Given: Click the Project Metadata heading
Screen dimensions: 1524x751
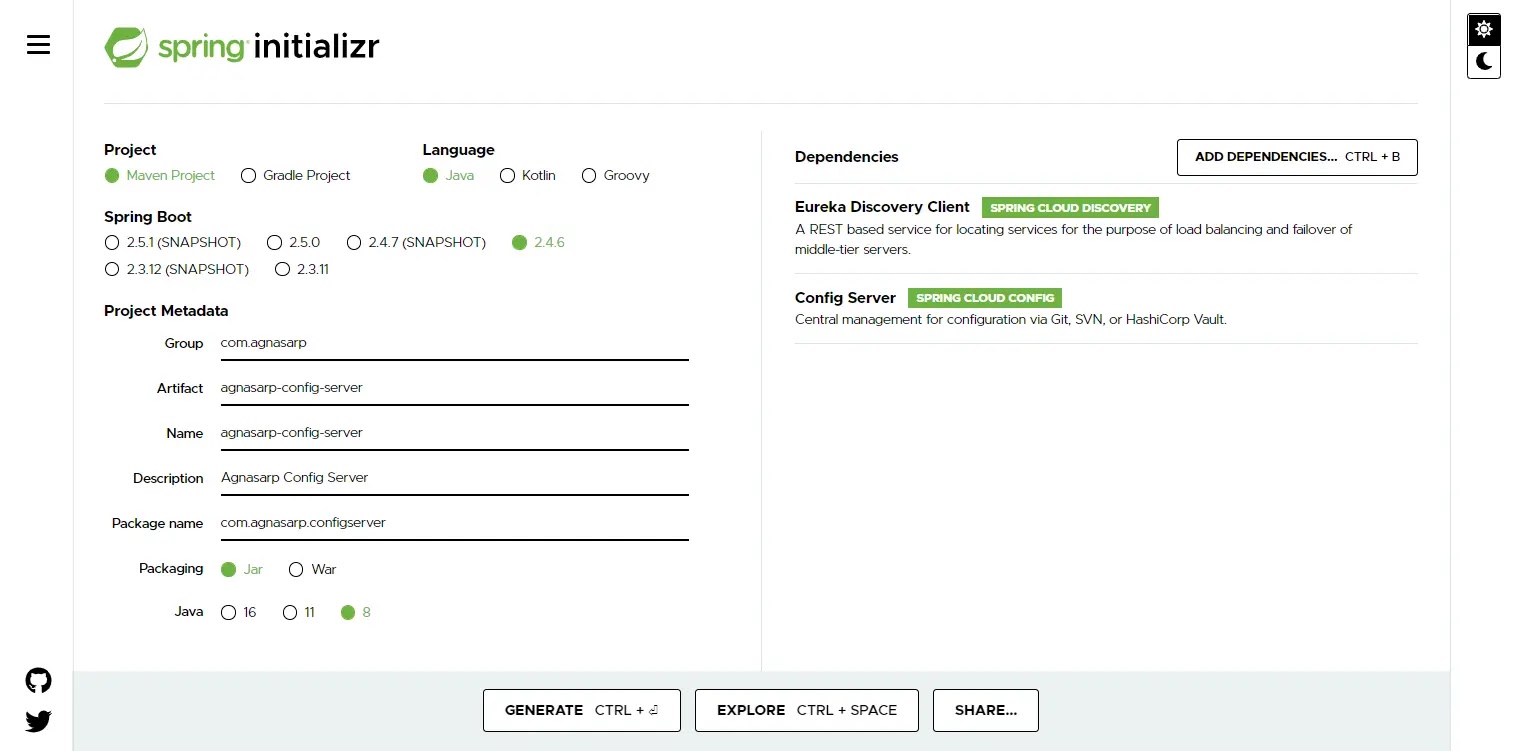Looking at the screenshot, I should (x=166, y=311).
